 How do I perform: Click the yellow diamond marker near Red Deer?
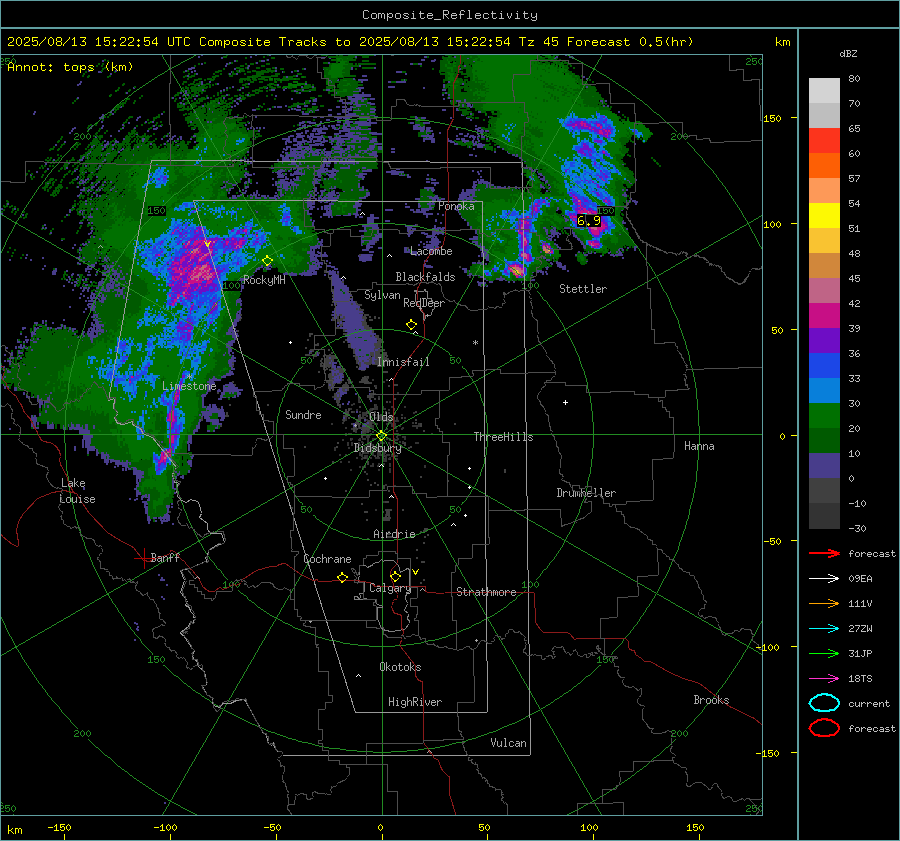click(412, 325)
